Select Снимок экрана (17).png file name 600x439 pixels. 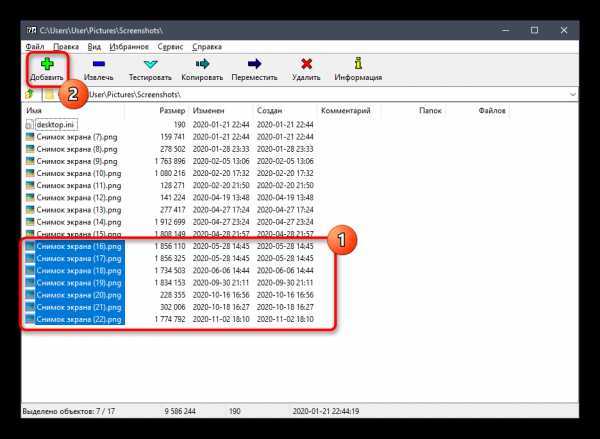pos(79,259)
